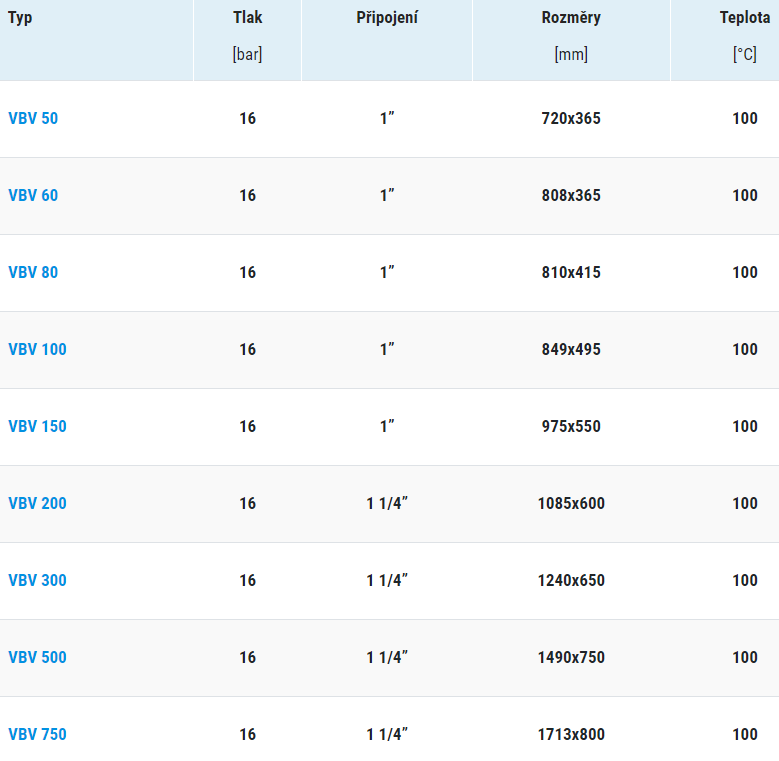Screen dimensions: 779x761
Task: Select the dimensions value 849x495
Action: pyautogui.click(x=571, y=349)
